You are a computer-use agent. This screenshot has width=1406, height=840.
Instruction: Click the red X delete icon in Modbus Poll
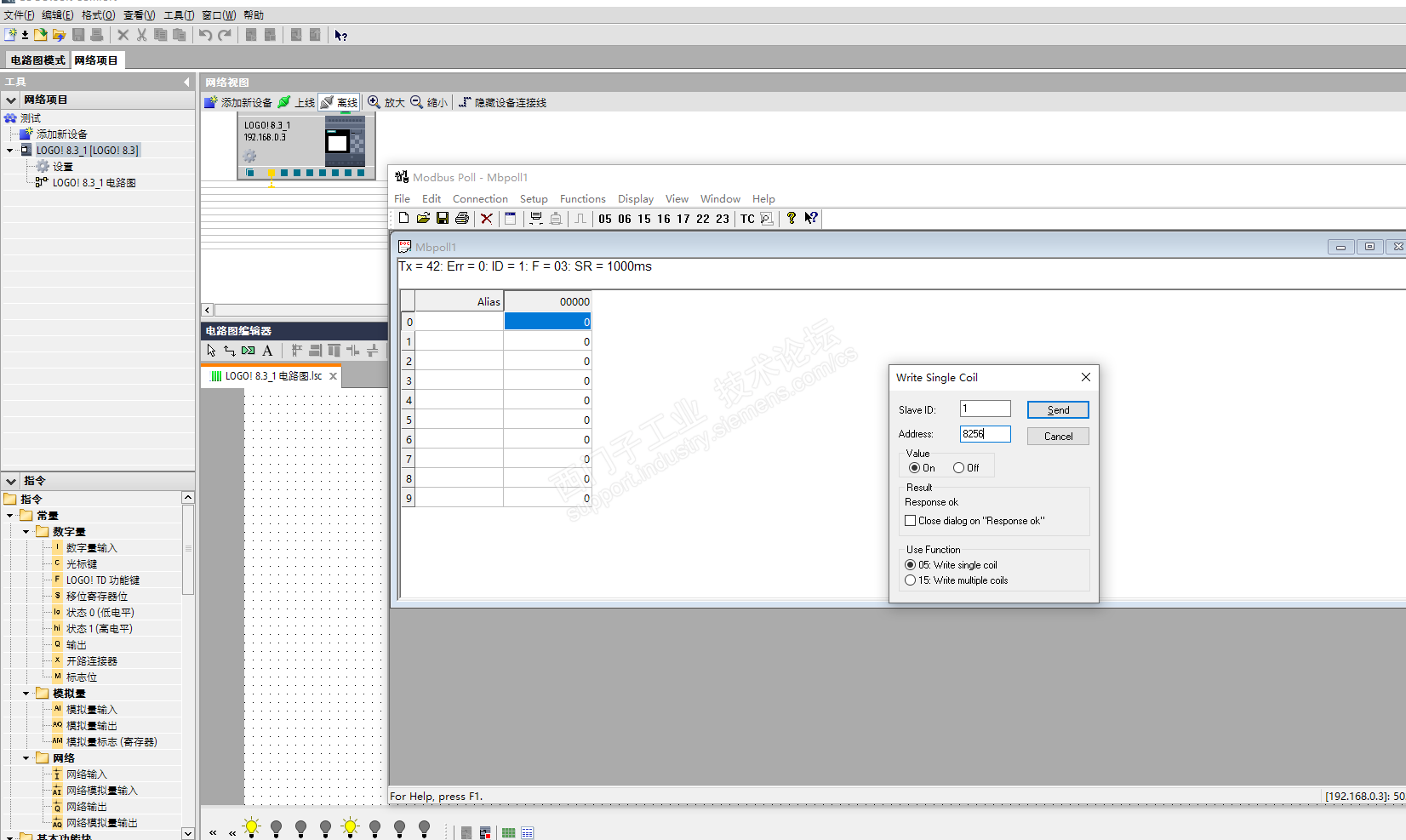[x=487, y=219]
